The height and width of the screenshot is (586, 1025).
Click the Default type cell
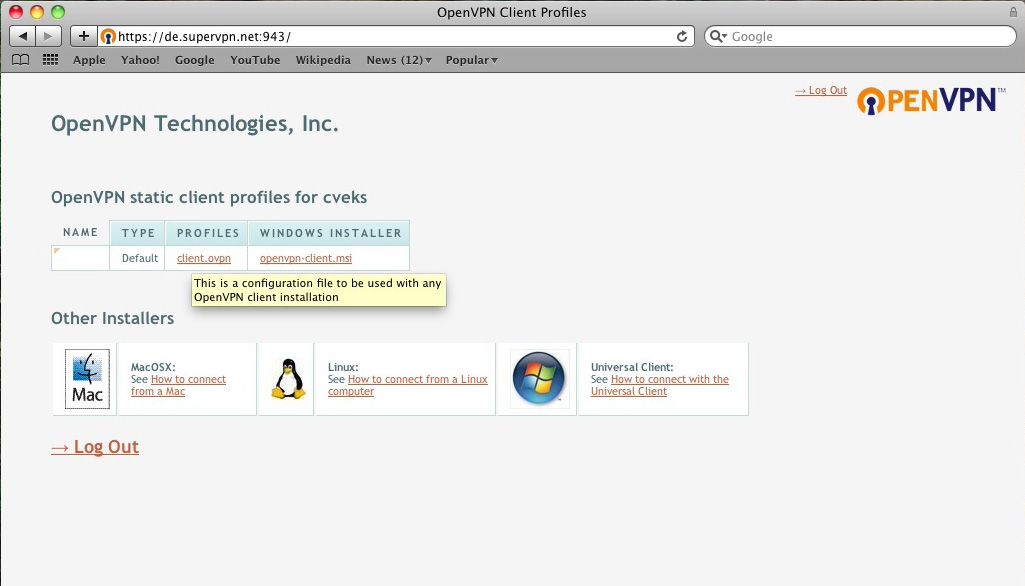[139, 258]
